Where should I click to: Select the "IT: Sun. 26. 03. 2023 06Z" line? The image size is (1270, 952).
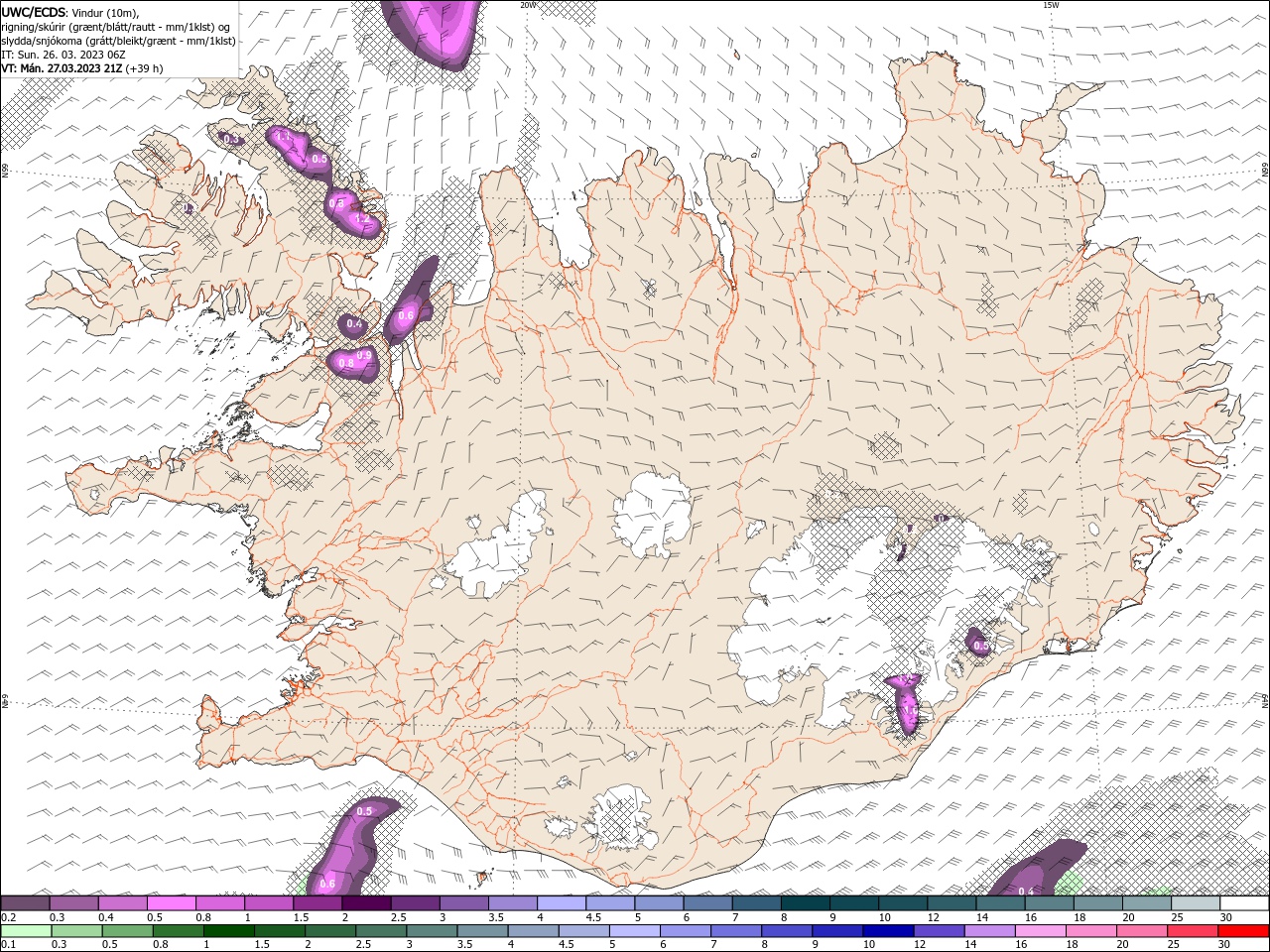point(63,55)
